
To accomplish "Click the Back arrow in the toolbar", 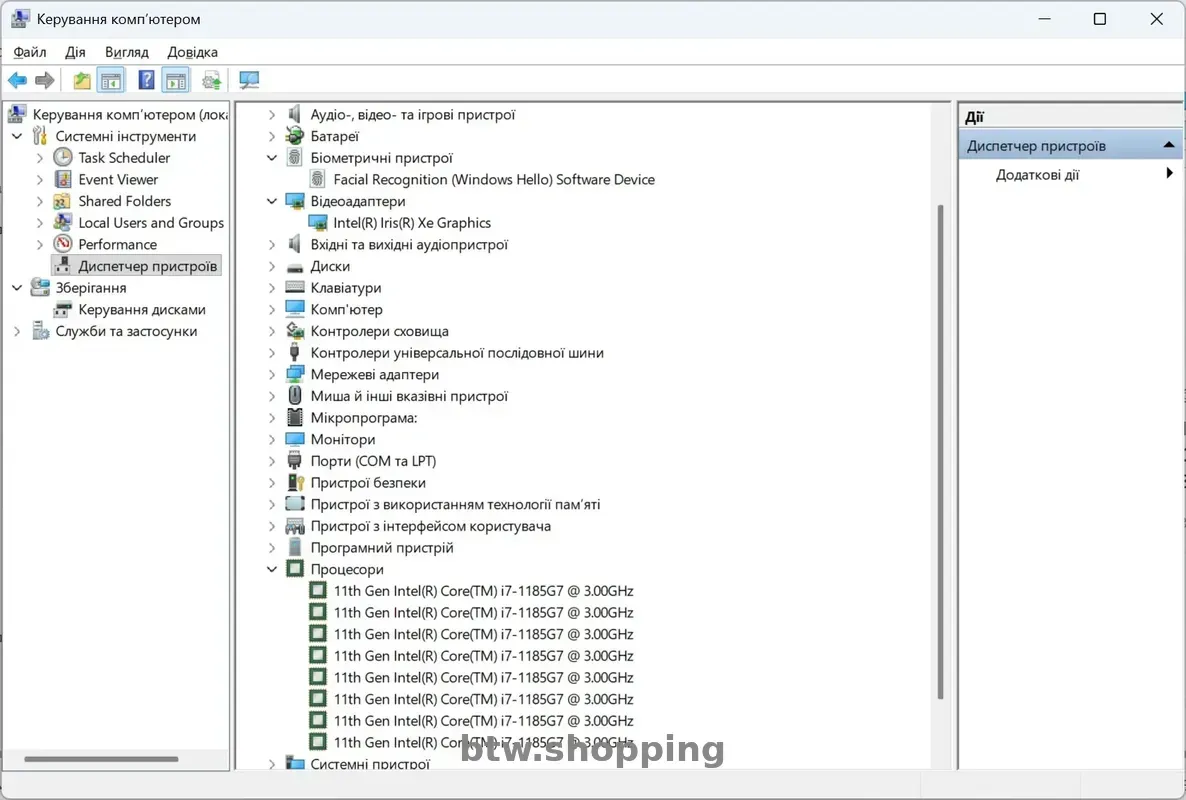I will coord(17,81).
